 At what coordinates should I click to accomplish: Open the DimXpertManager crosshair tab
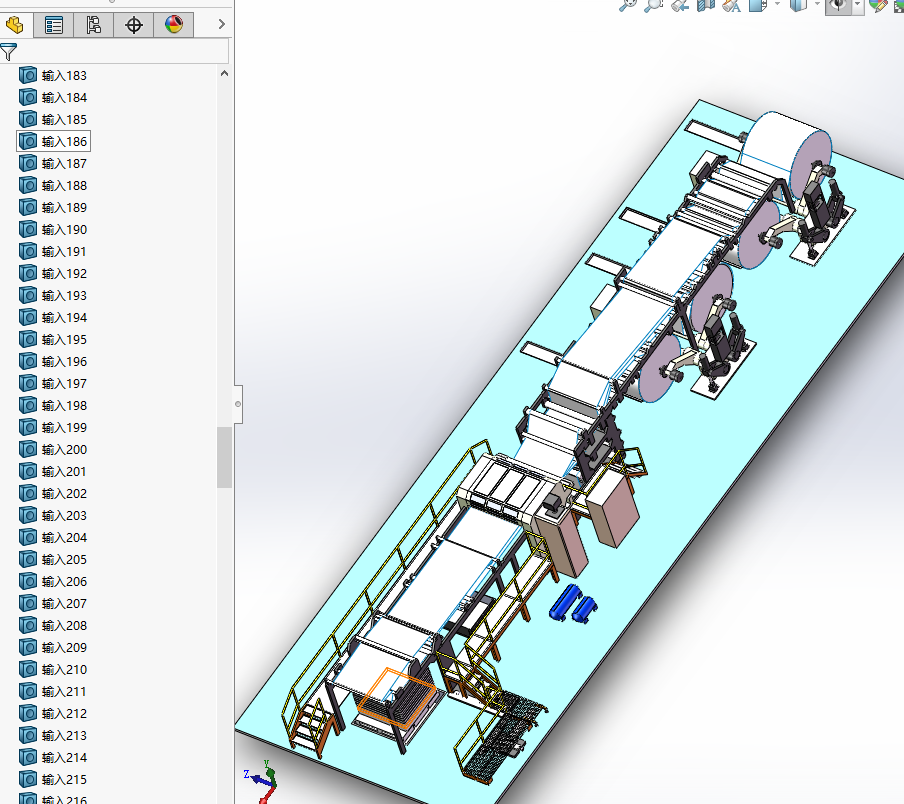tap(134, 25)
